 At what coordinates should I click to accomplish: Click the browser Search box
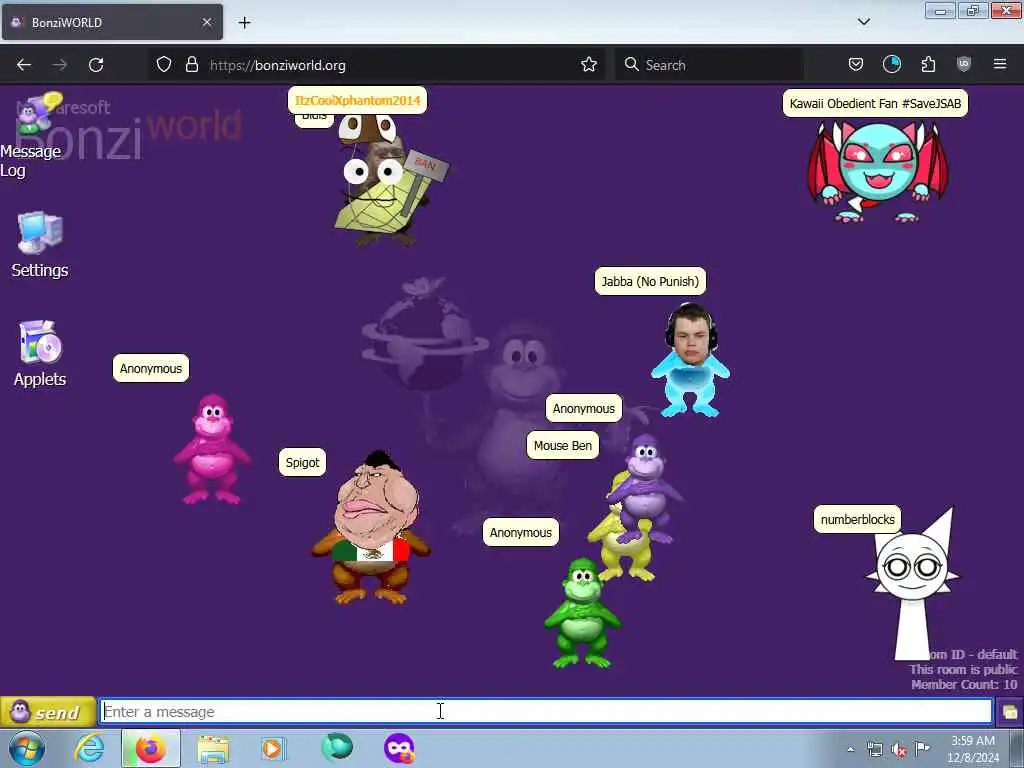tap(709, 65)
